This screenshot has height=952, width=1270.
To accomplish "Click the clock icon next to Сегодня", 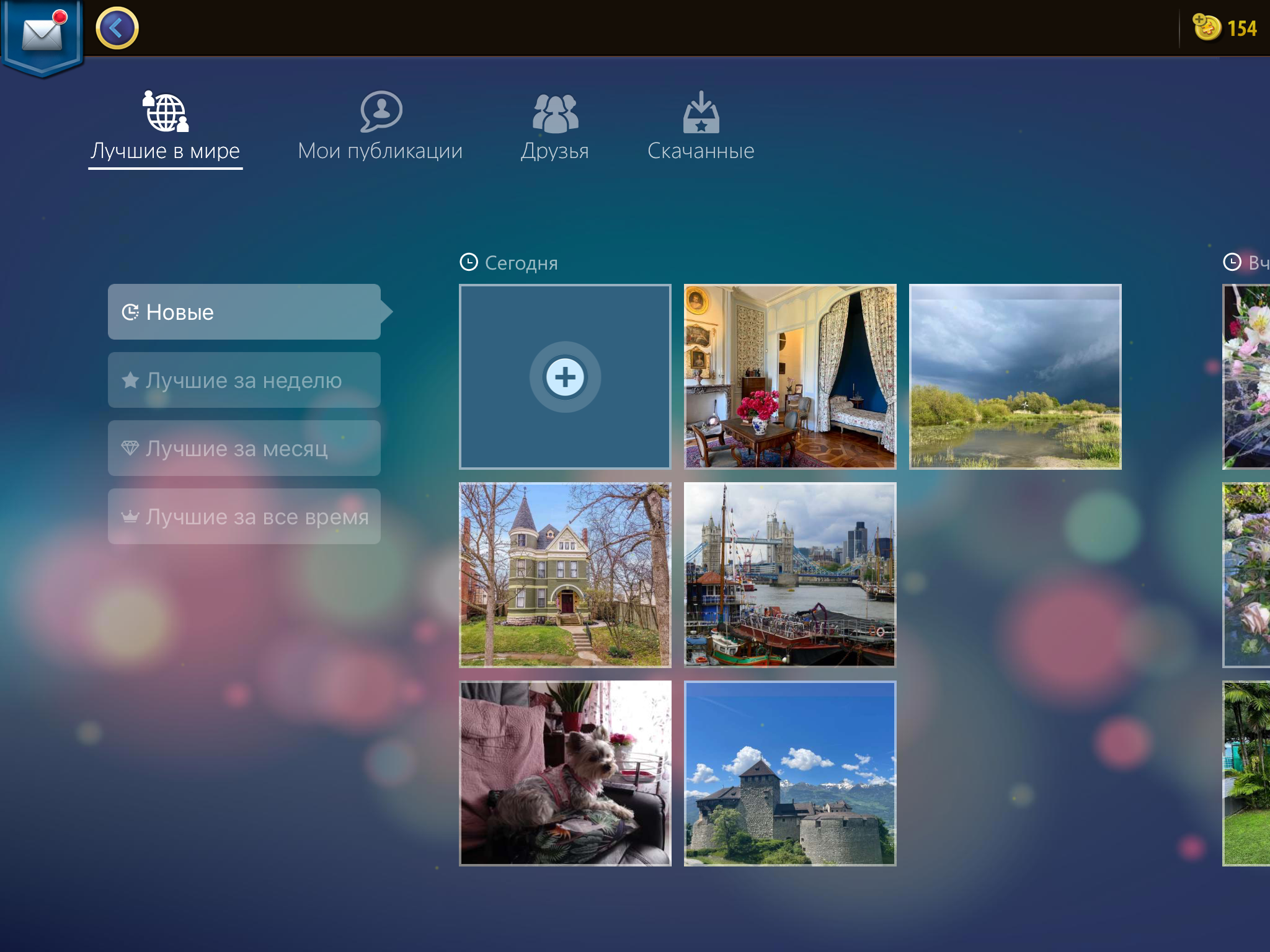I will click(469, 262).
